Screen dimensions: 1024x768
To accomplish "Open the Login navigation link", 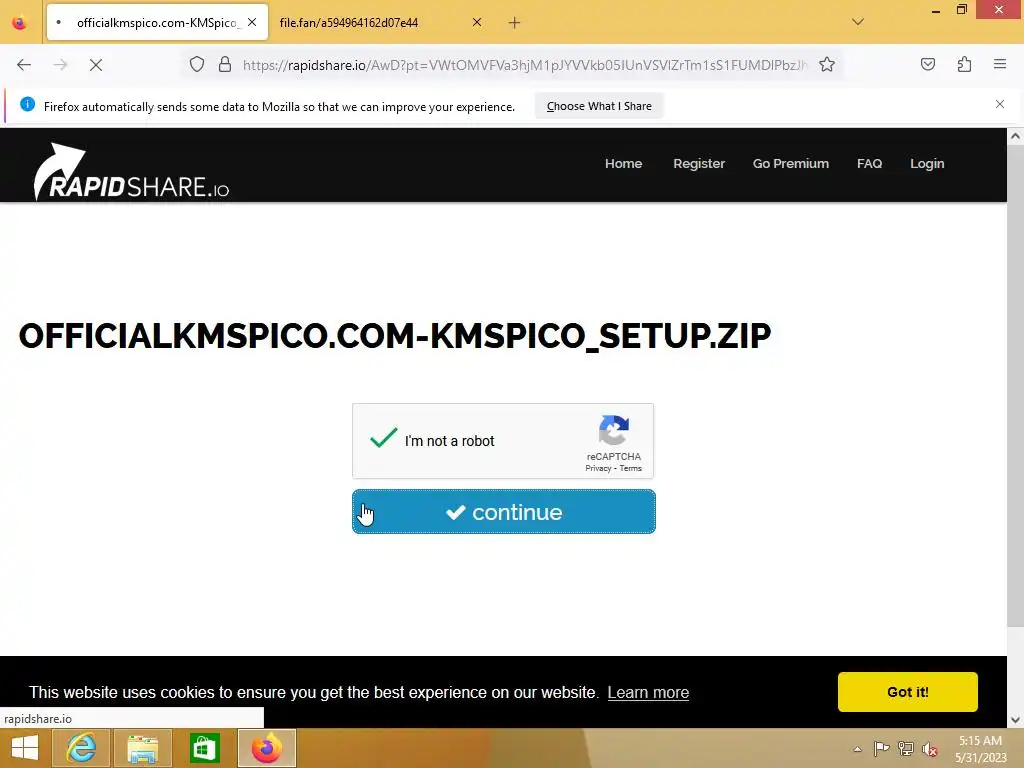I will click(x=927, y=164).
